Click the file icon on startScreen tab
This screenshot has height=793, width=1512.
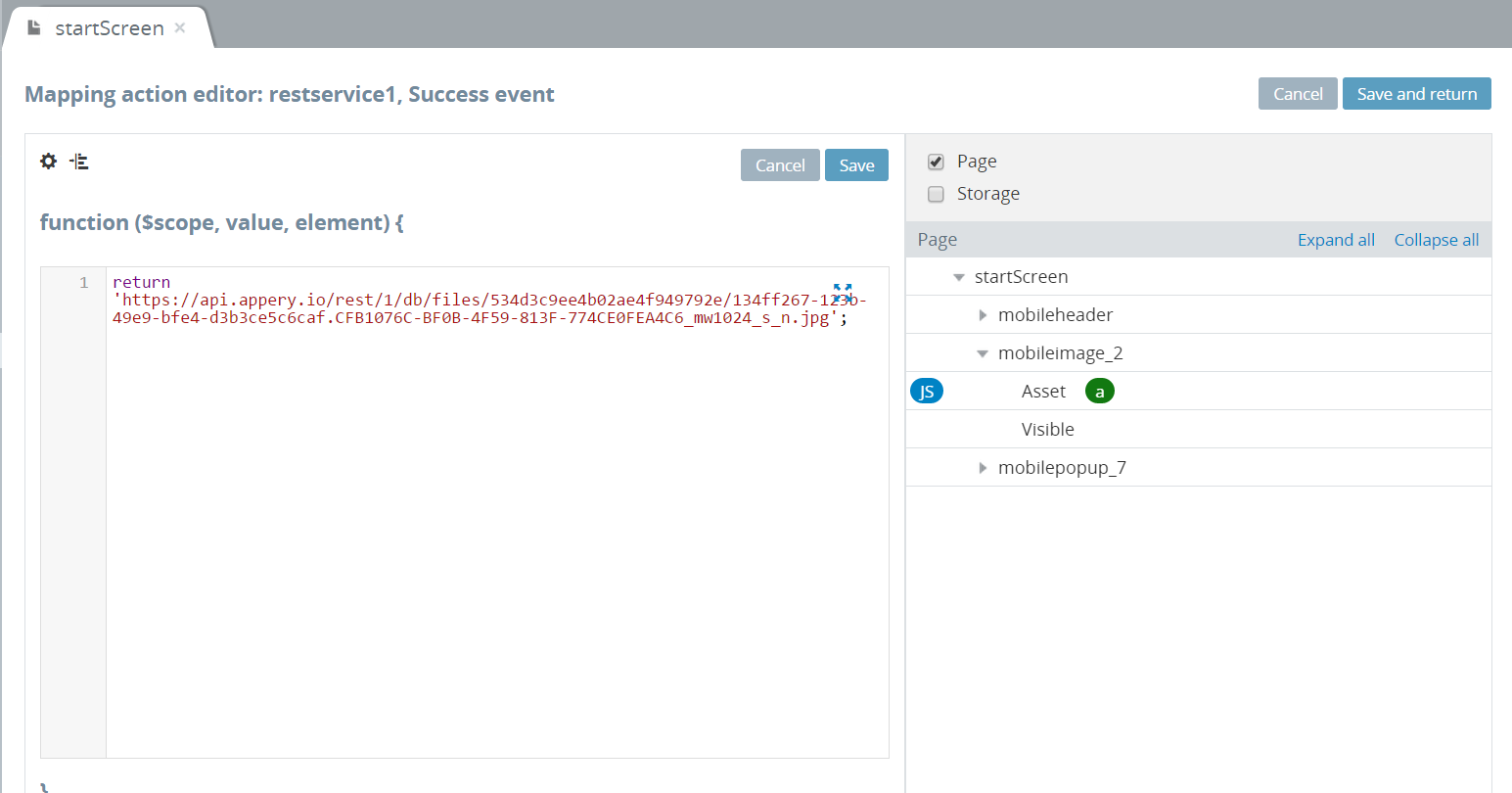34,27
